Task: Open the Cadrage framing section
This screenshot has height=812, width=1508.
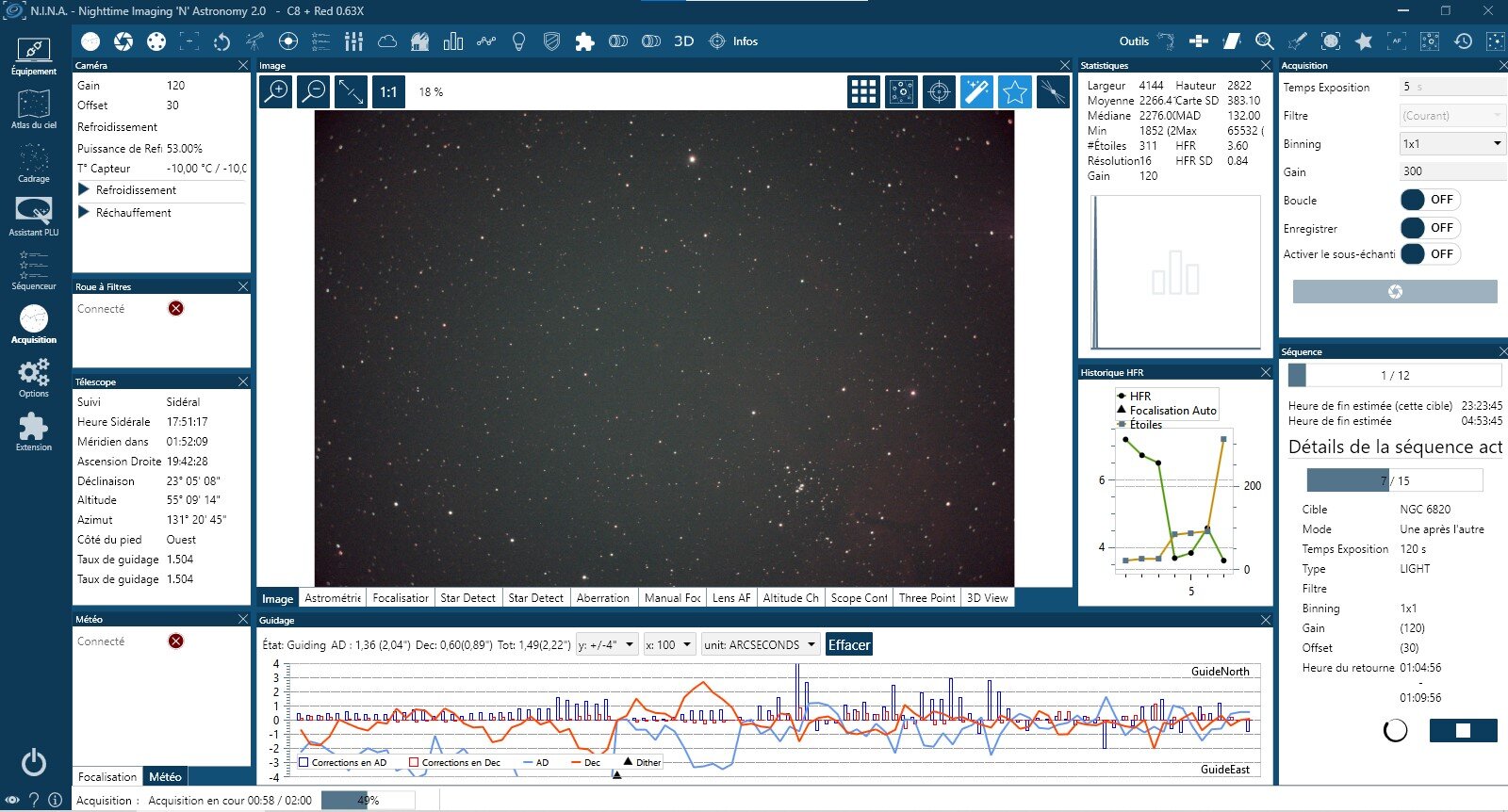Action: pos(34,163)
